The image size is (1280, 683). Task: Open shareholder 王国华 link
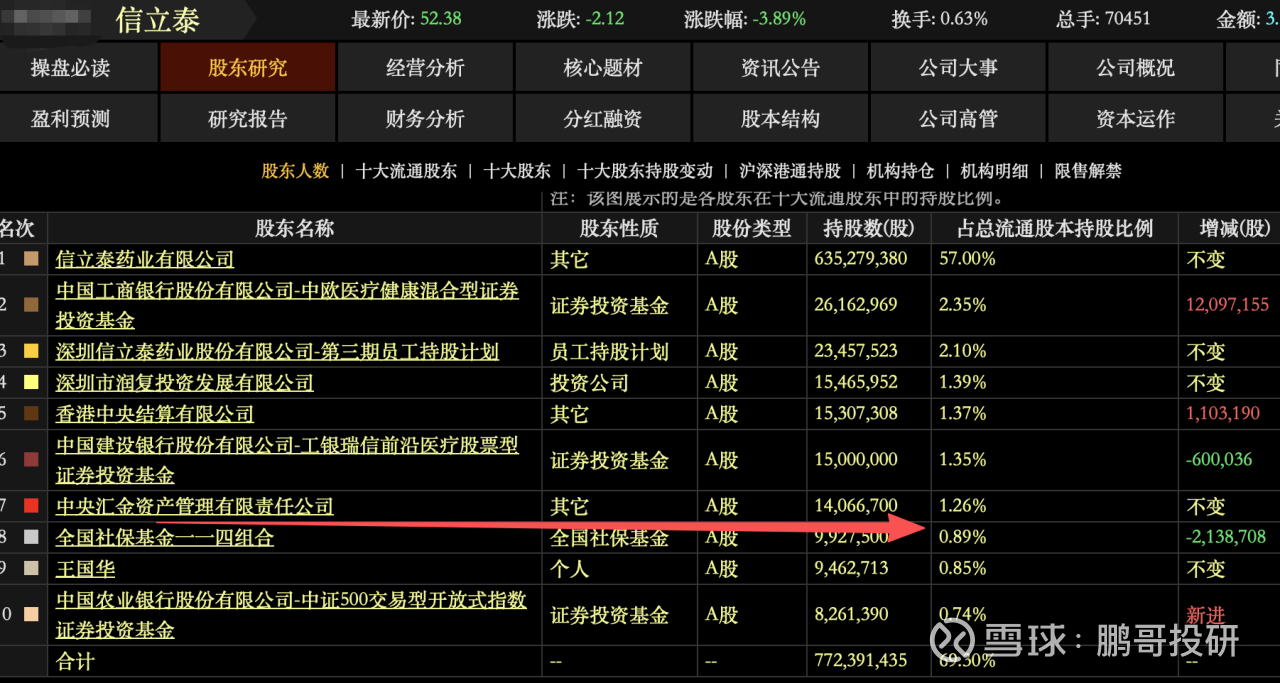tap(85, 568)
